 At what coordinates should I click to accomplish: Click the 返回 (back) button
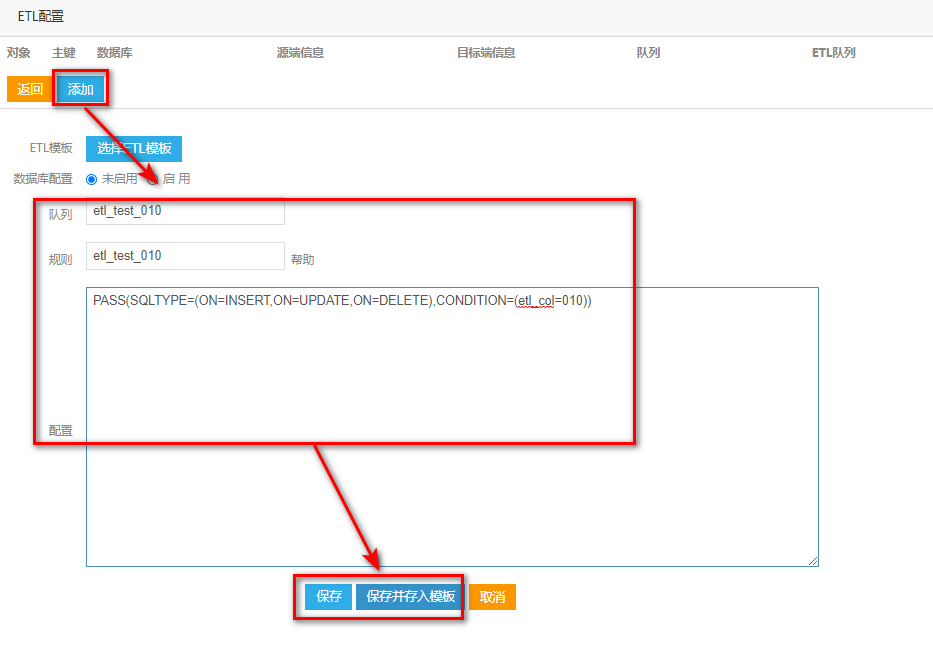pyautogui.click(x=30, y=89)
